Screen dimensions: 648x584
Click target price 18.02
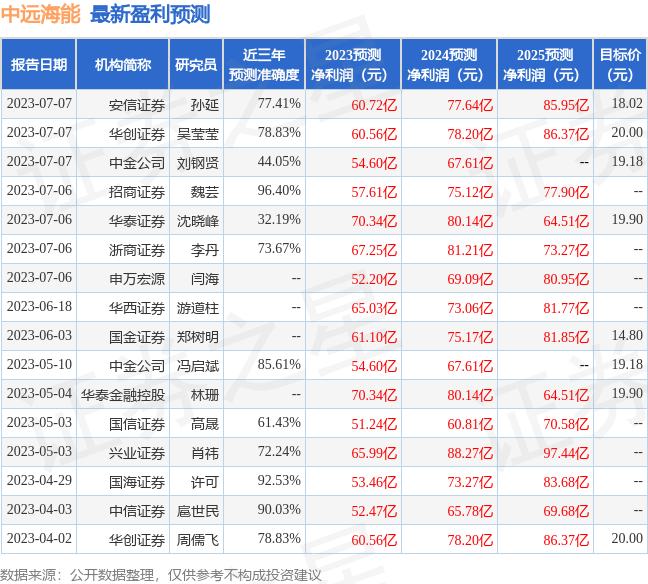[x=627, y=103]
